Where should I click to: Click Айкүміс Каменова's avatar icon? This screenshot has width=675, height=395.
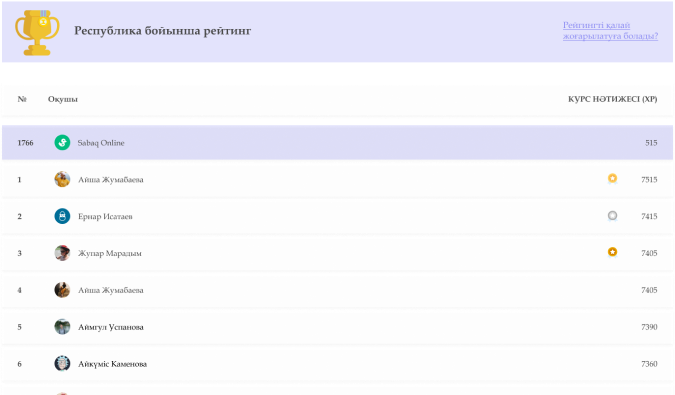62,364
